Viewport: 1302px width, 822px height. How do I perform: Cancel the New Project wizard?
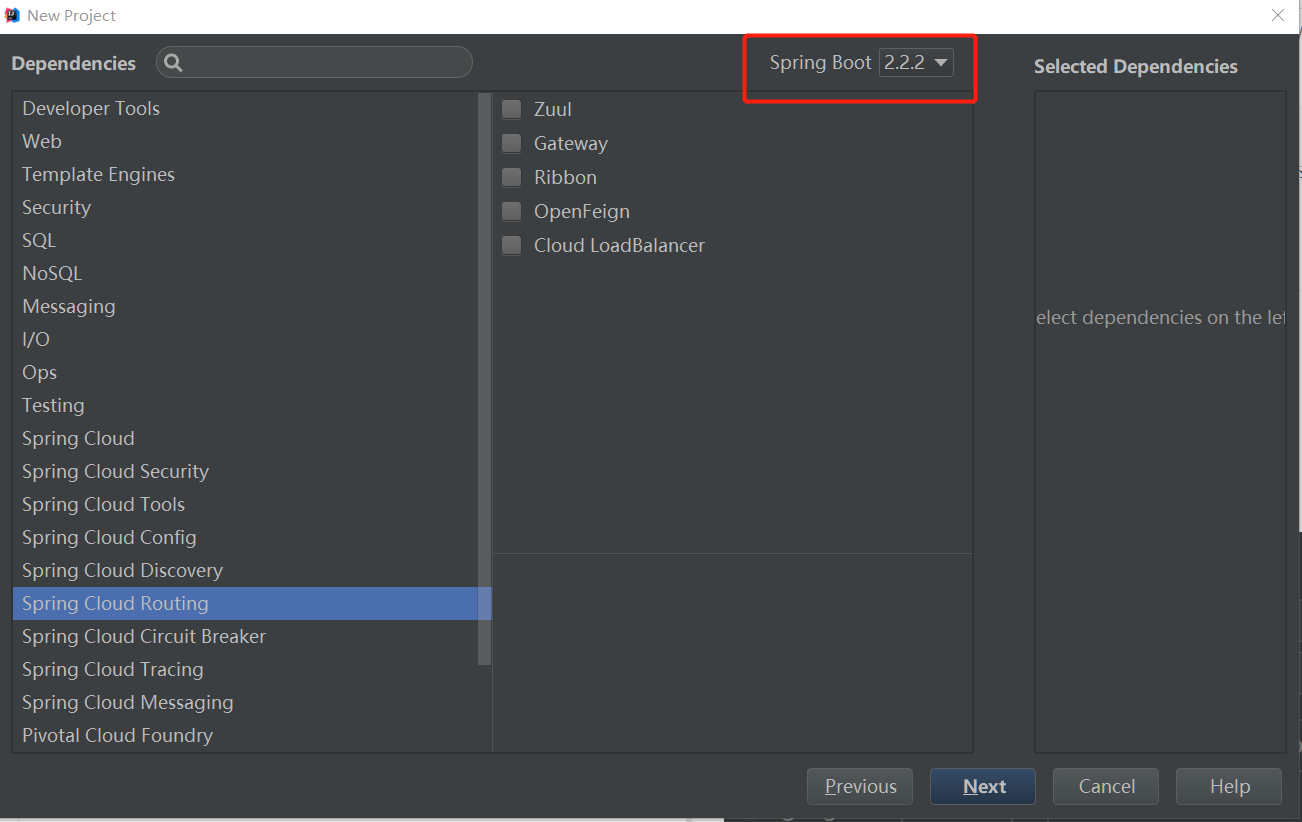pos(1106,786)
